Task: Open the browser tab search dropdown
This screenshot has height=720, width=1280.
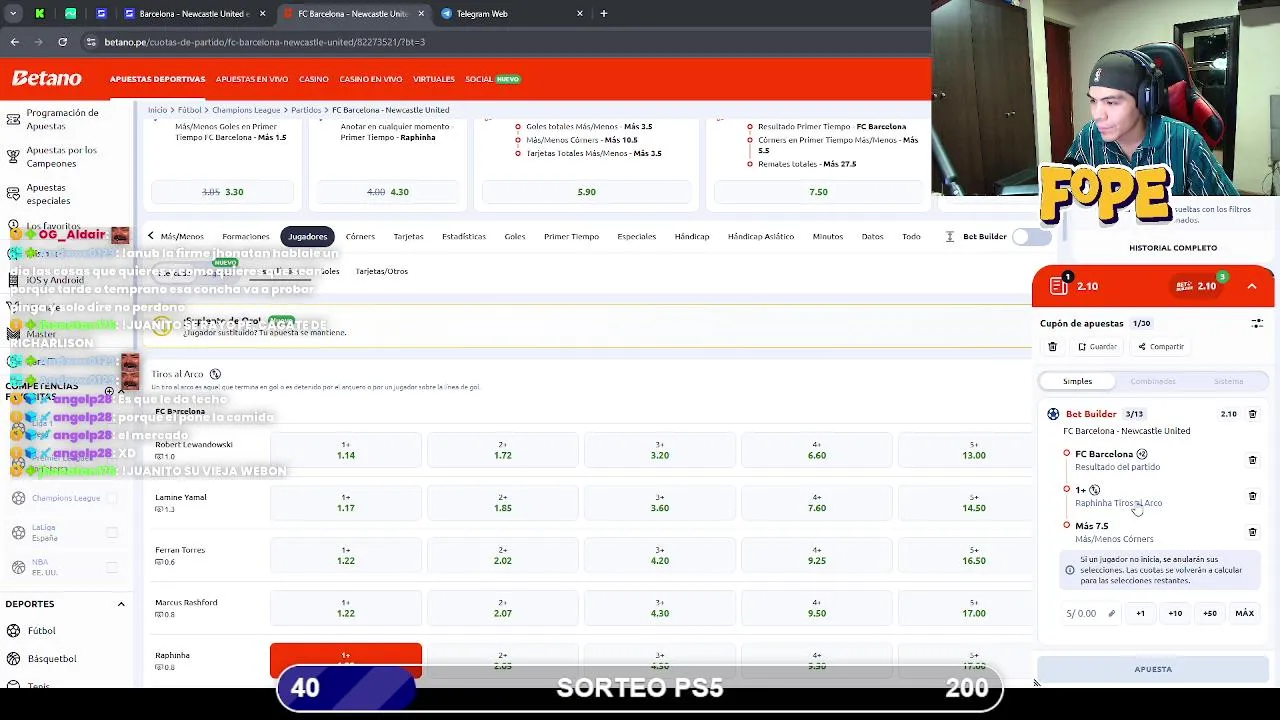Action: coord(13,14)
